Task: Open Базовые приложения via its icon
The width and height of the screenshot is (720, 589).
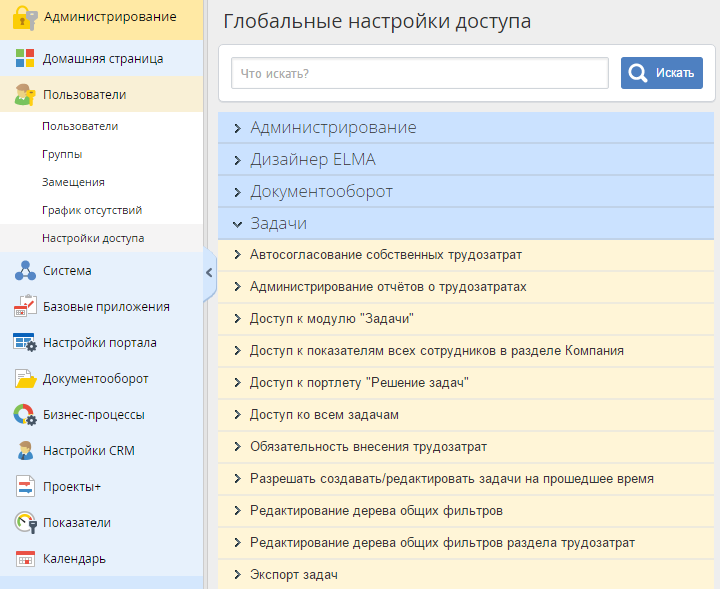Action: (24, 307)
